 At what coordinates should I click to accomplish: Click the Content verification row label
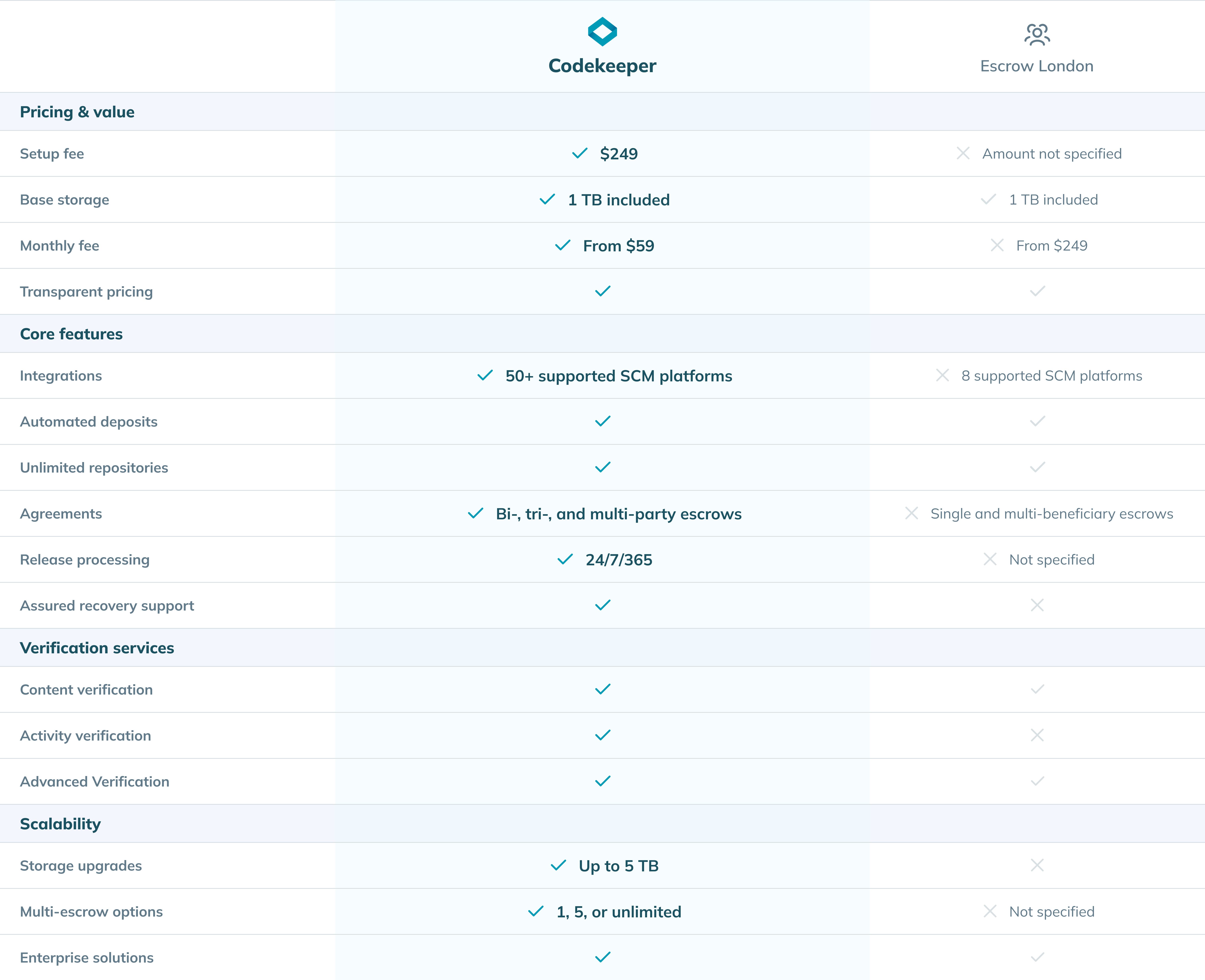[x=86, y=690]
